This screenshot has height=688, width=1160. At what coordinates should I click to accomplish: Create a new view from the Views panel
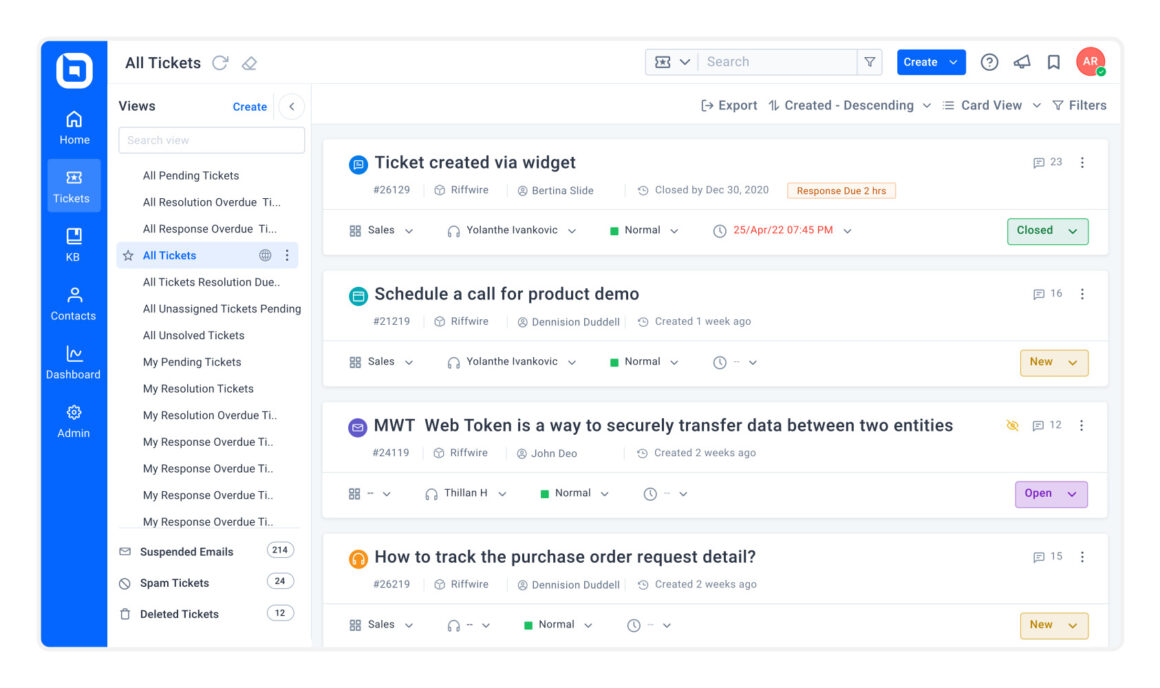(x=249, y=106)
